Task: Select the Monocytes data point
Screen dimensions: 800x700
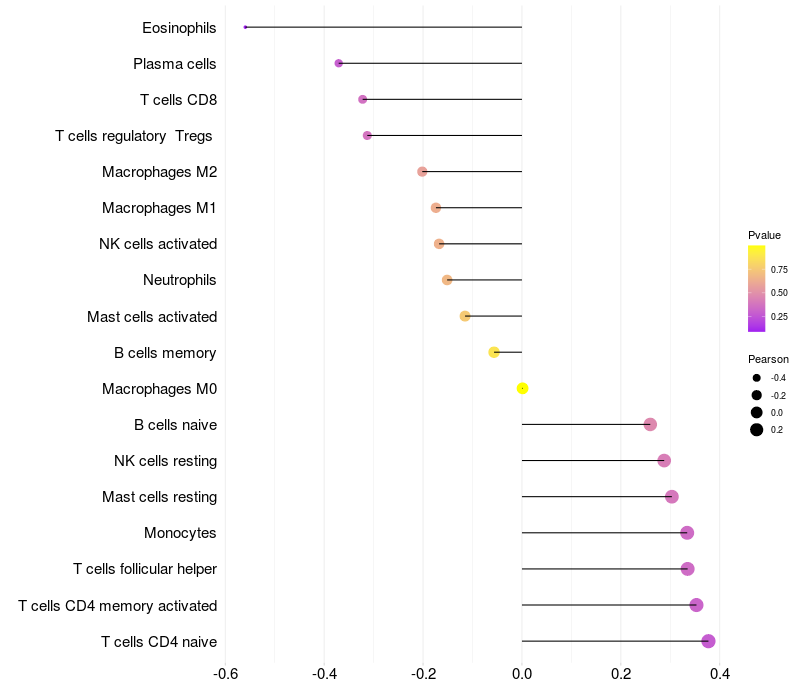Action: pos(687,533)
